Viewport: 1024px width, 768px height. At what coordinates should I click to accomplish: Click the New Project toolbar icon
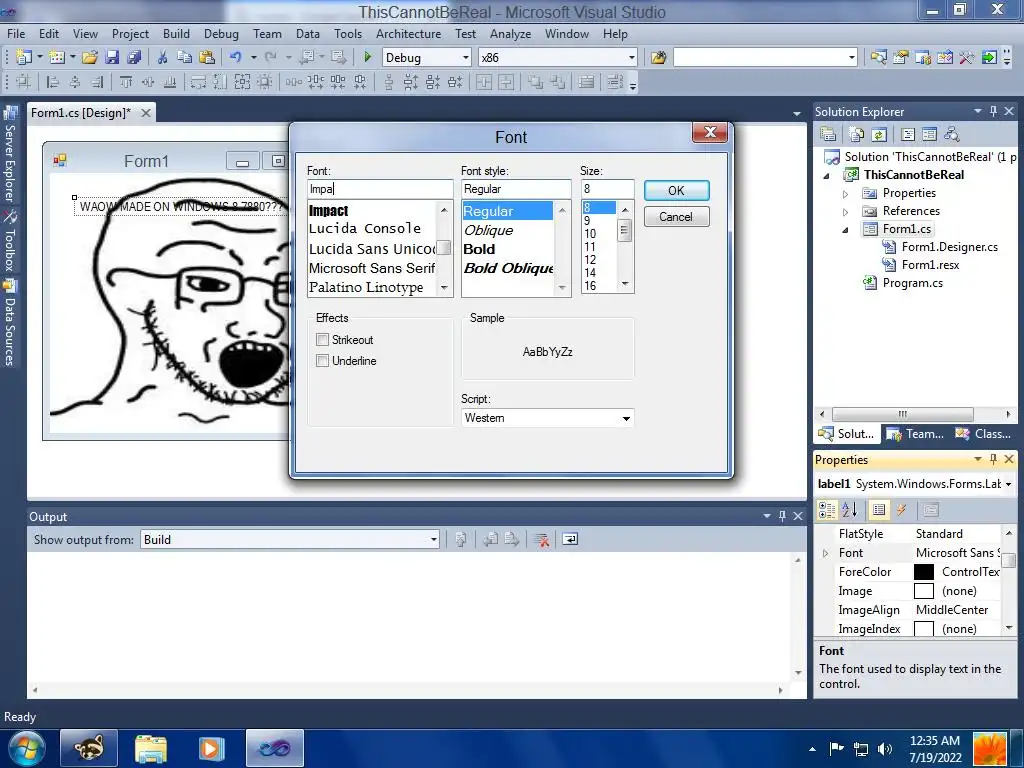[24, 57]
